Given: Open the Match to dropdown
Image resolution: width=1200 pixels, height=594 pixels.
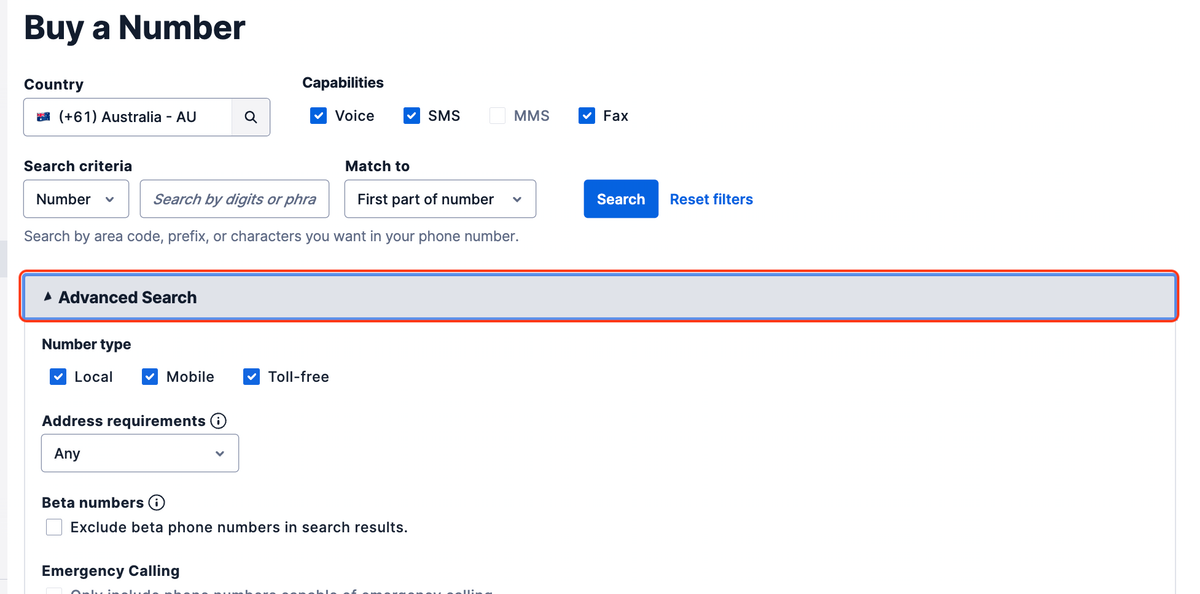Looking at the screenshot, I should click(x=440, y=199).
